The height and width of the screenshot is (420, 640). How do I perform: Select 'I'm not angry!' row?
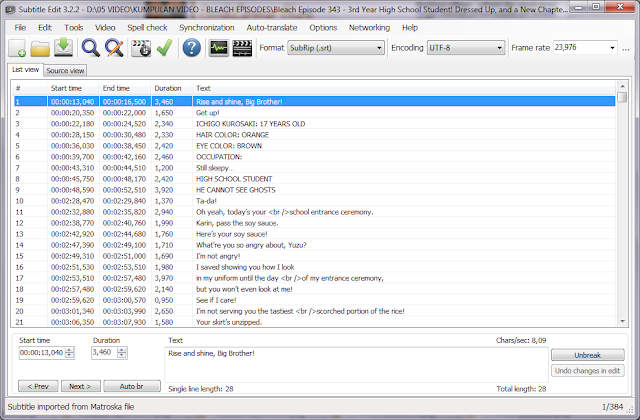(x=314, y=256)
